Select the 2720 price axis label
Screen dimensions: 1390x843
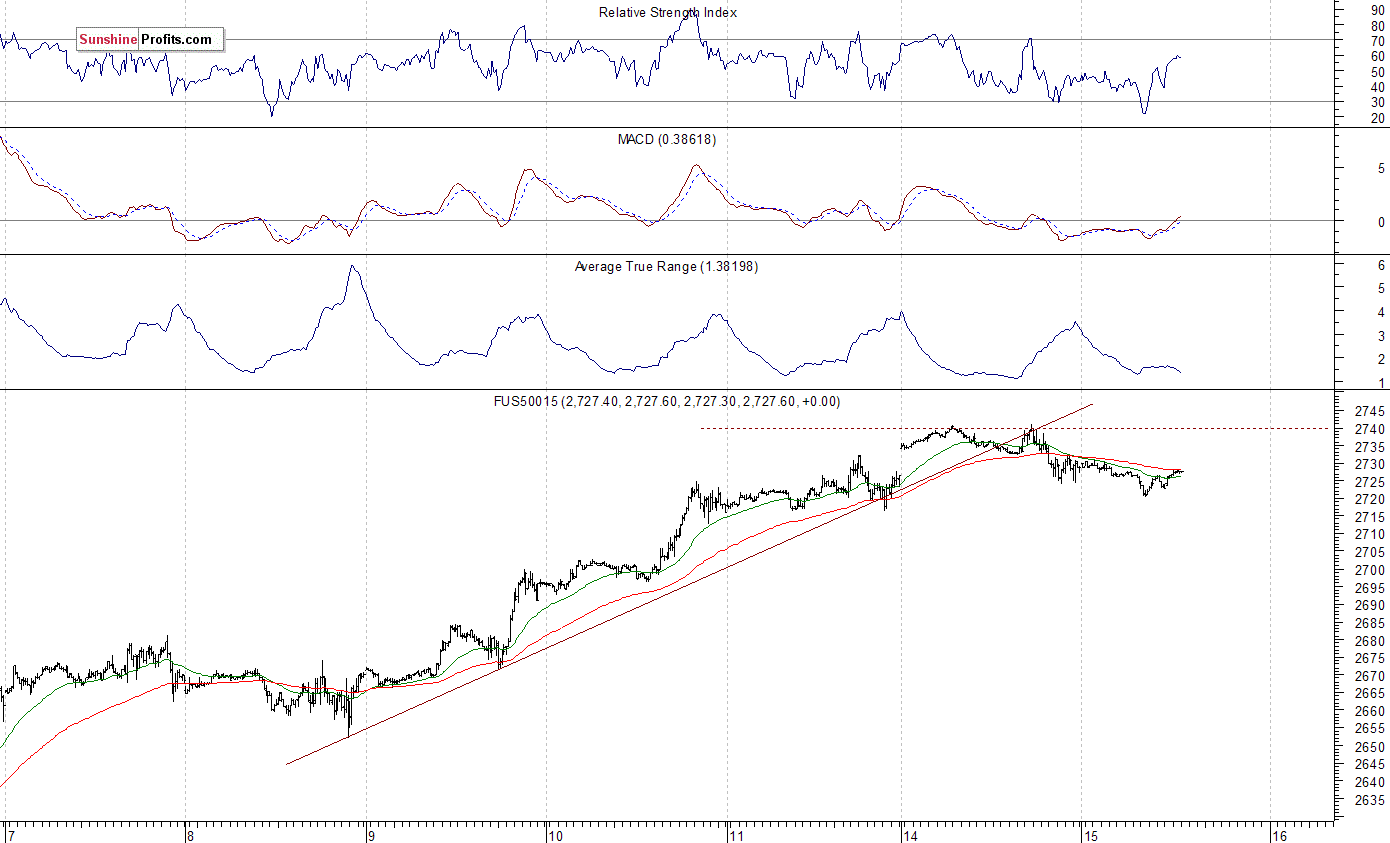tap(1371, 499)
